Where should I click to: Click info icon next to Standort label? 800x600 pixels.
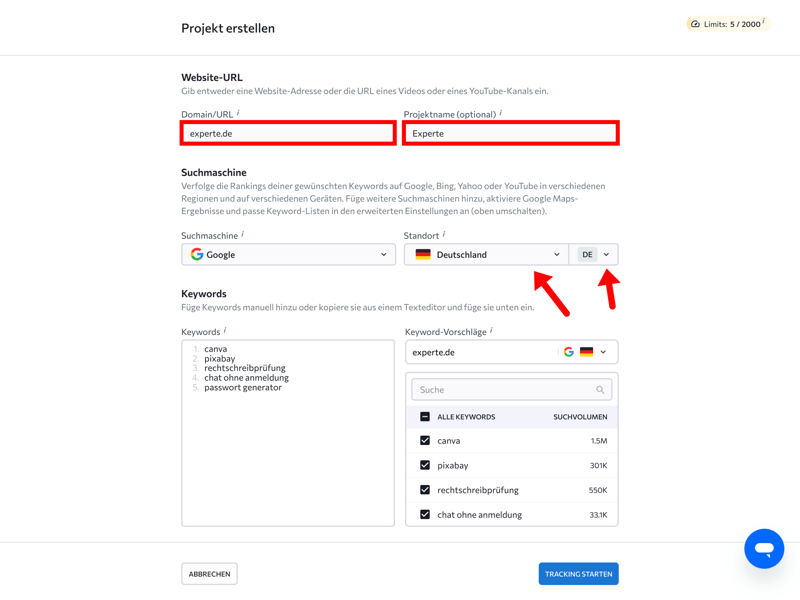(444, 234)
